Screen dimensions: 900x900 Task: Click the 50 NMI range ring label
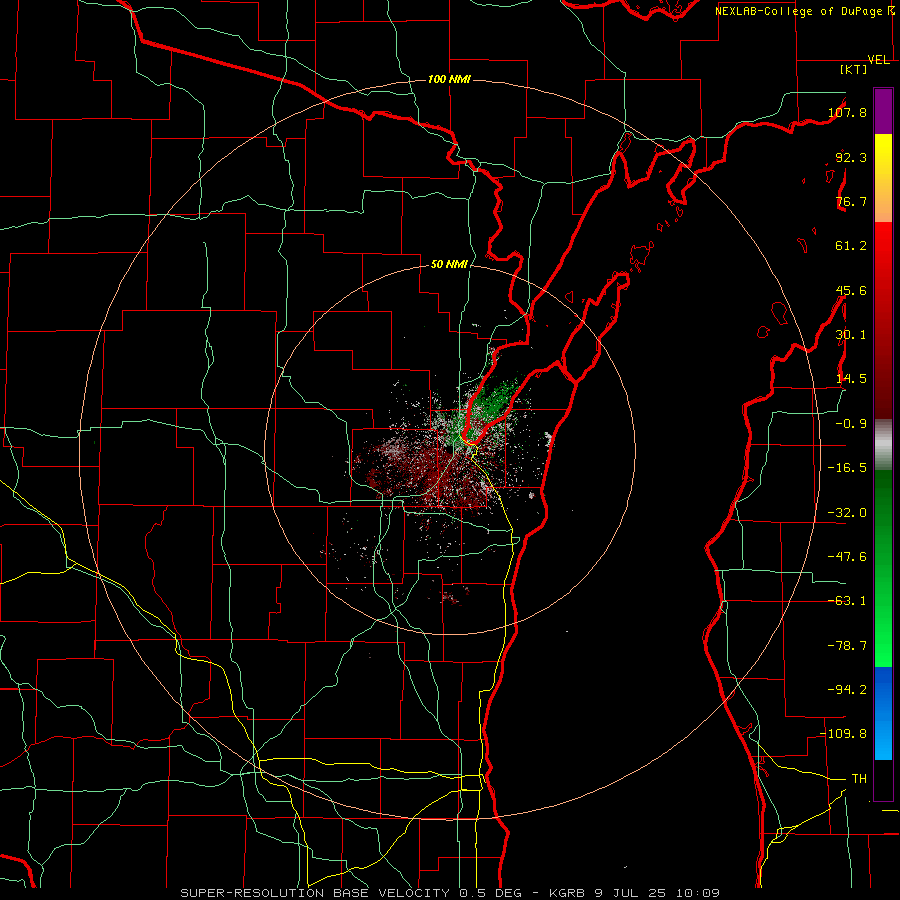449,264
